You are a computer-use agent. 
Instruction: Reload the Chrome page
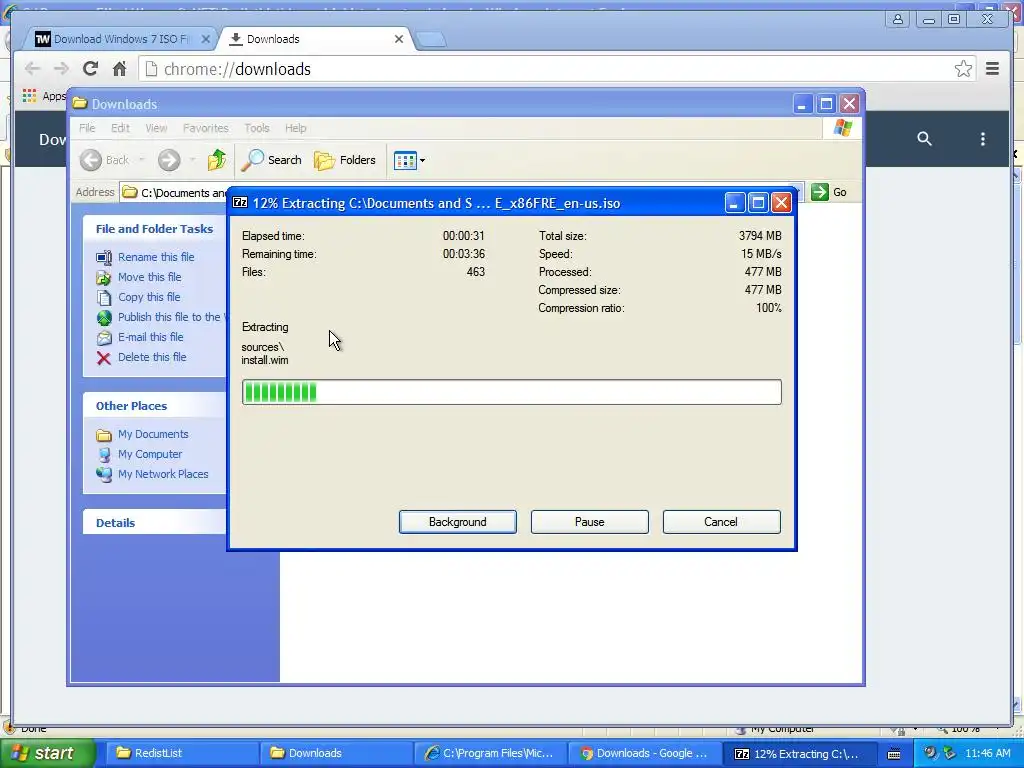pyautogui.click(x=90, y=69)
